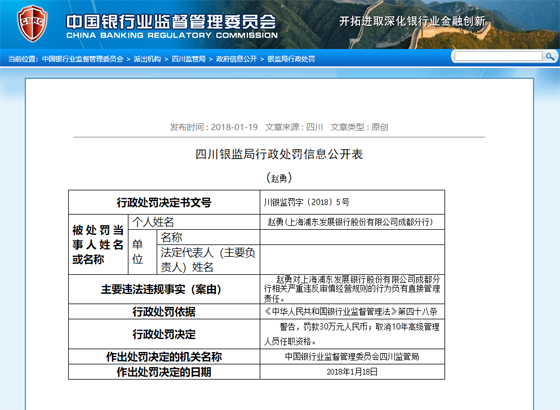Screen dimensions: 560x410
Task: Open 银监局行政处罚 breadcrumb link
Action: pos(291,59)
